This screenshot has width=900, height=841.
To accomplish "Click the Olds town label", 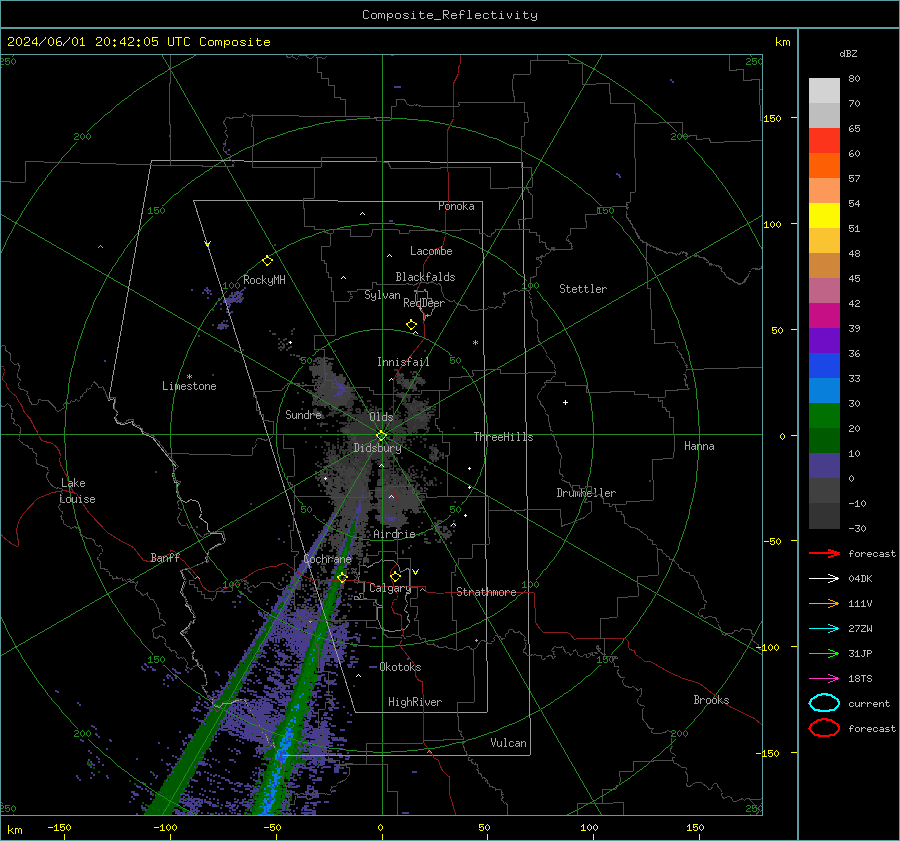I will point(381,417).
